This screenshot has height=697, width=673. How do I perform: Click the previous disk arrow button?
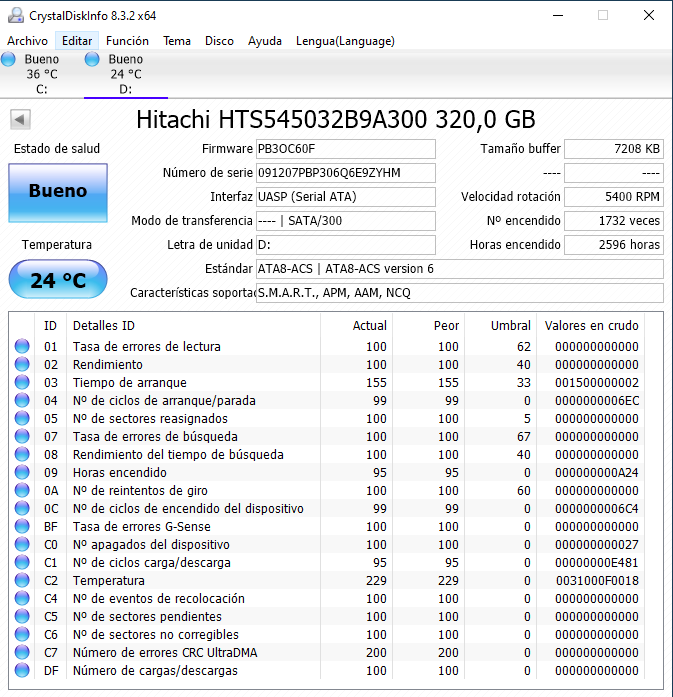click(20, 119)
